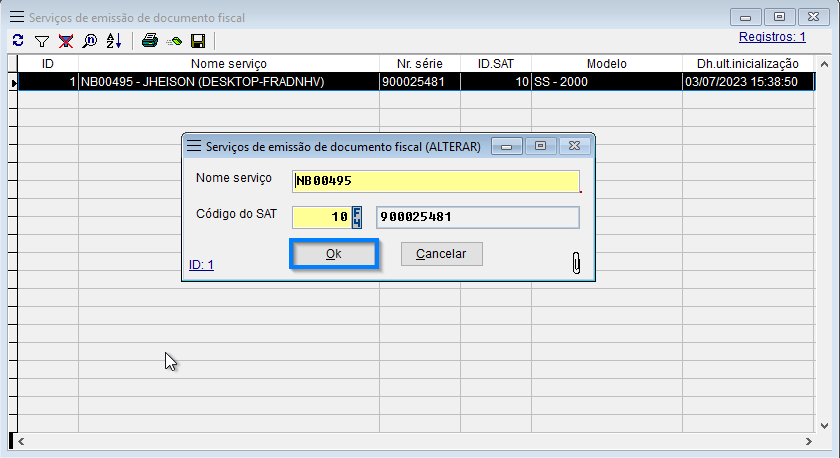Open the dialog's hamburger menu icon

click(x=194, y=146)
